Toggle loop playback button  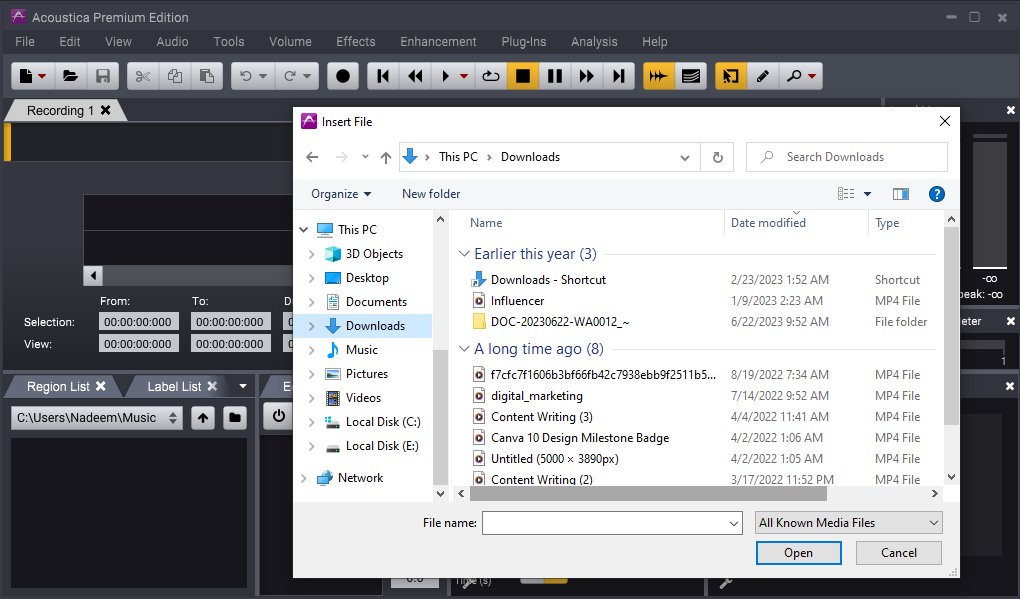[490, 76]
